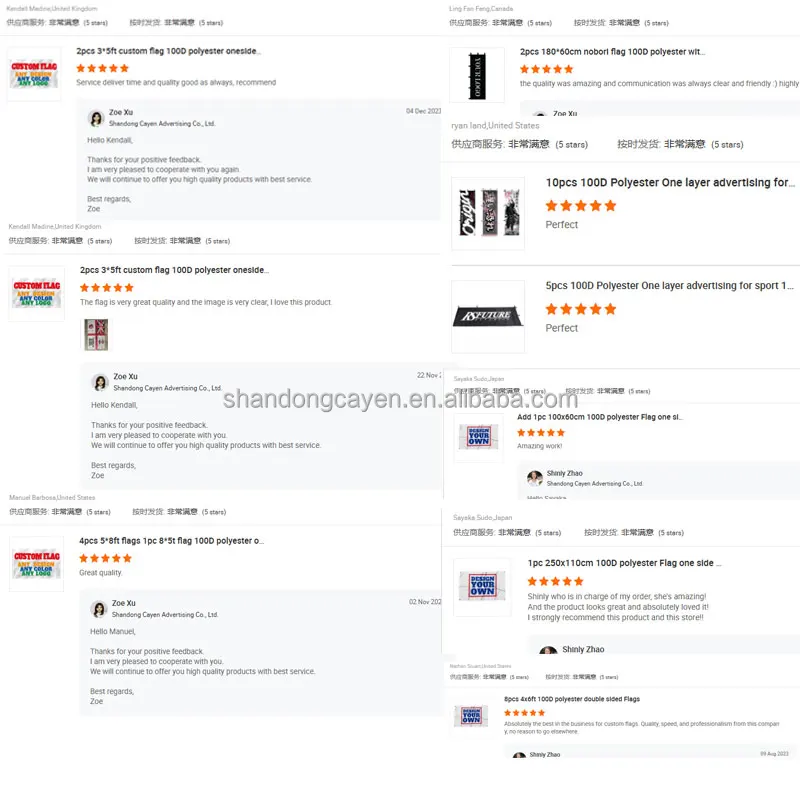Click the Design Your Own thumbnail beside the 250x110cm flag
The image size is (800, 800).
point(482,586)
